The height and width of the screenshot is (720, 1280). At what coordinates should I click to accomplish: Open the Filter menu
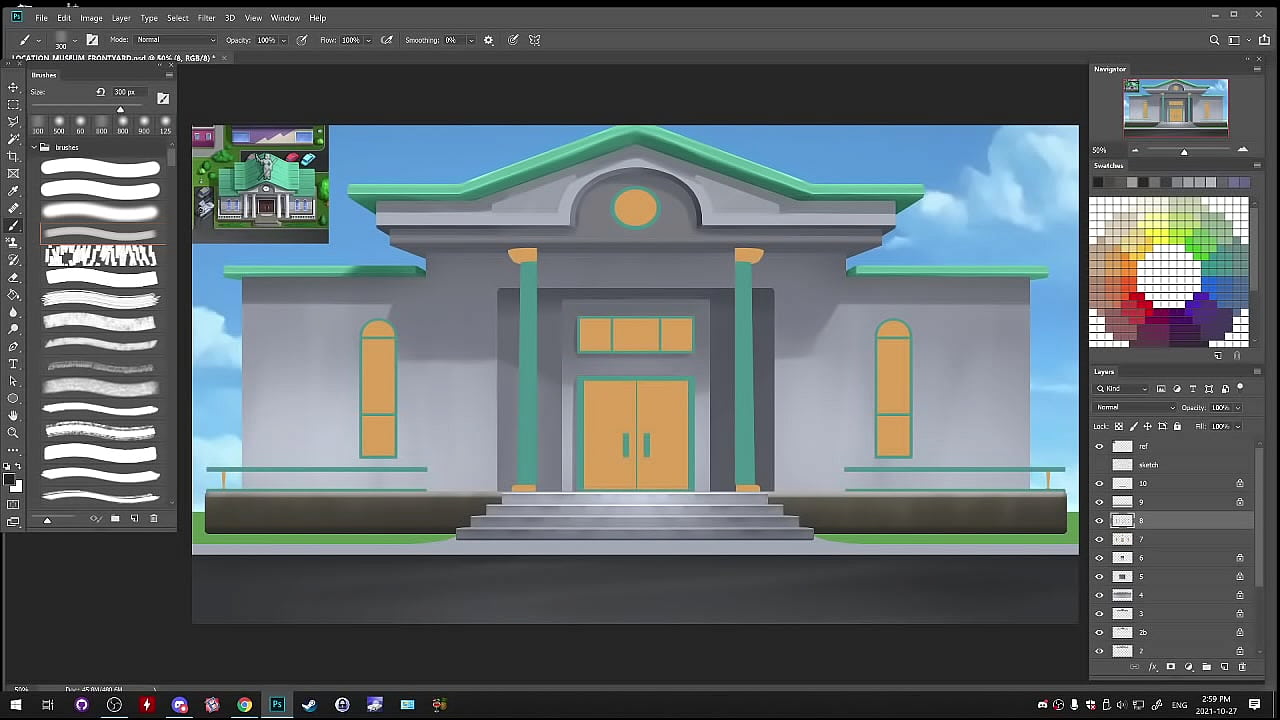pyautogui.click(x=206, y=18)
